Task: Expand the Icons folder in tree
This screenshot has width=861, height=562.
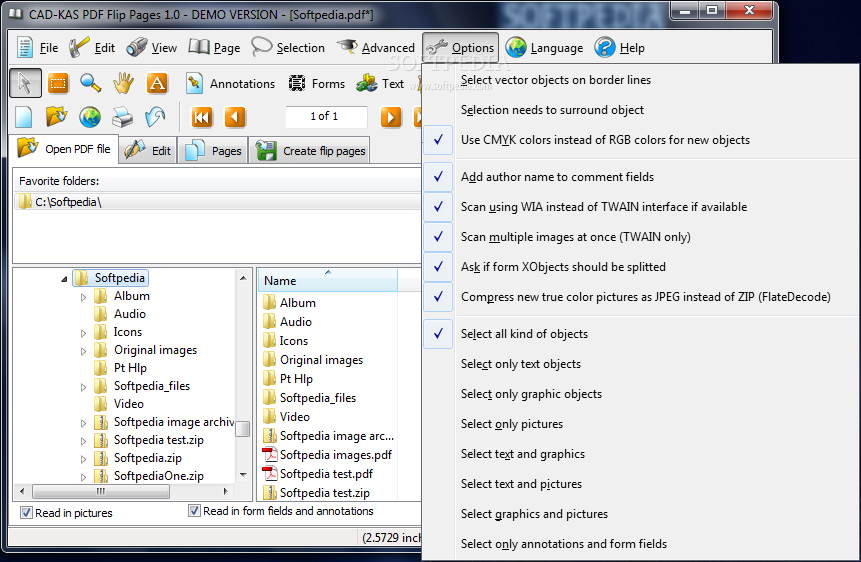Action: pos(83,333)
